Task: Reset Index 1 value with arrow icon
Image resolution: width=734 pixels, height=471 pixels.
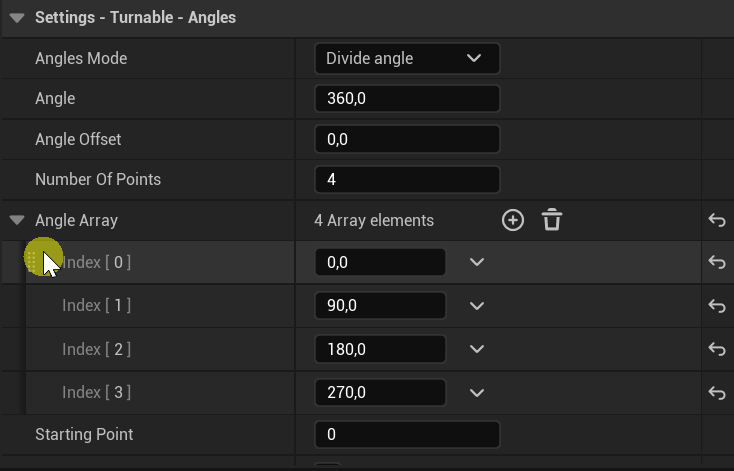Action: [x=716, y=306]
